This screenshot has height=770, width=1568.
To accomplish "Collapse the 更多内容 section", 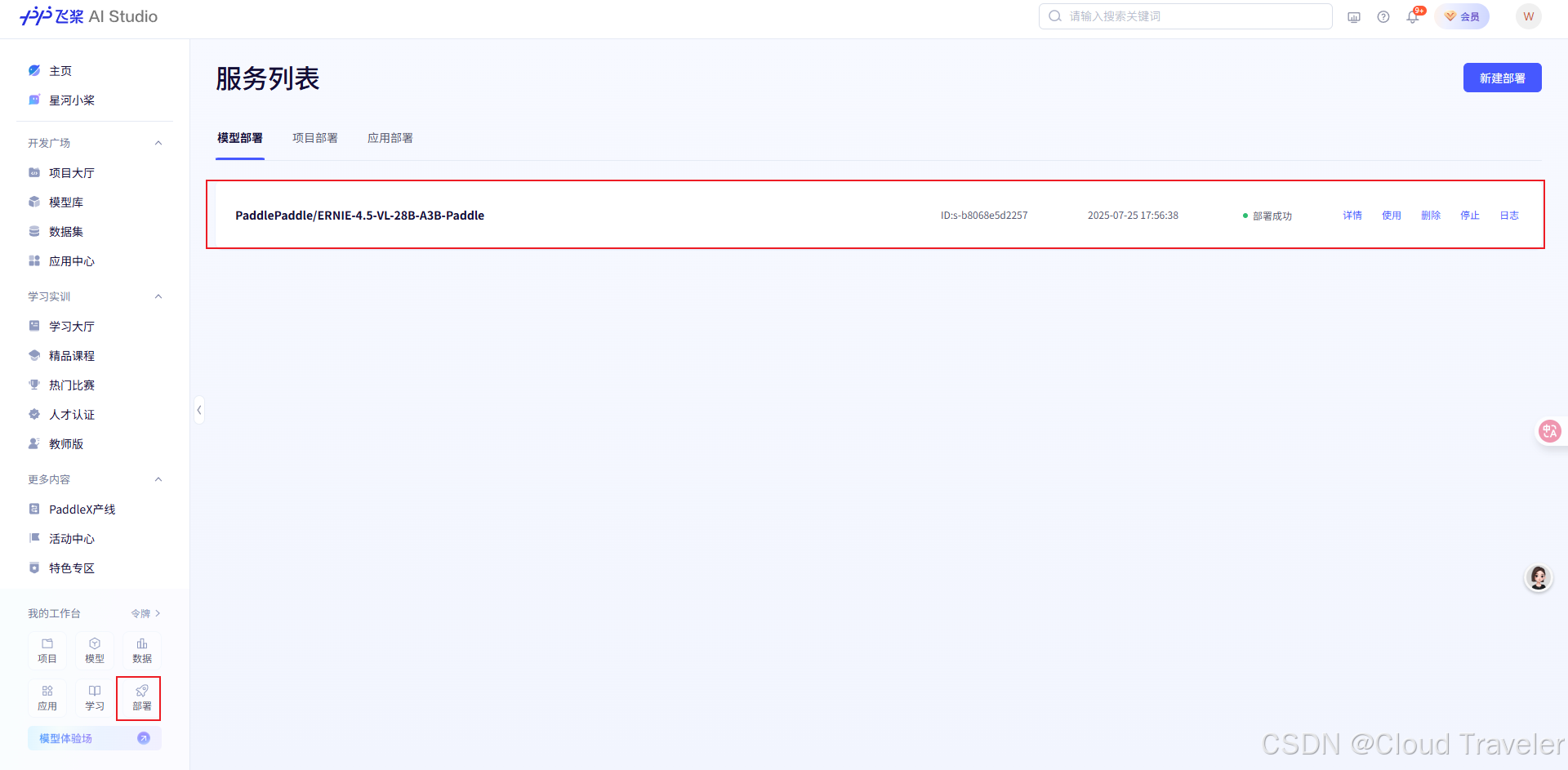I will 158,479.
